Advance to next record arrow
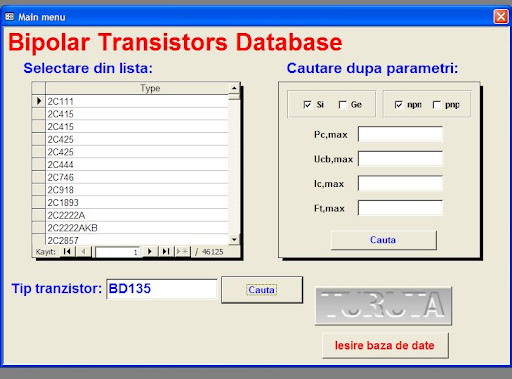 click(150, 251)
